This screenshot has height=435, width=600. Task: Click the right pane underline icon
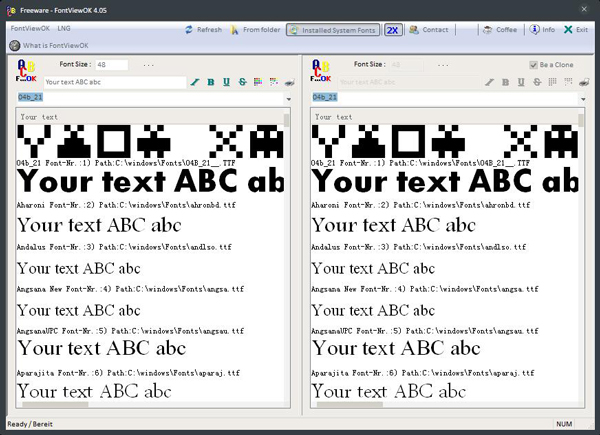point(521,82)
